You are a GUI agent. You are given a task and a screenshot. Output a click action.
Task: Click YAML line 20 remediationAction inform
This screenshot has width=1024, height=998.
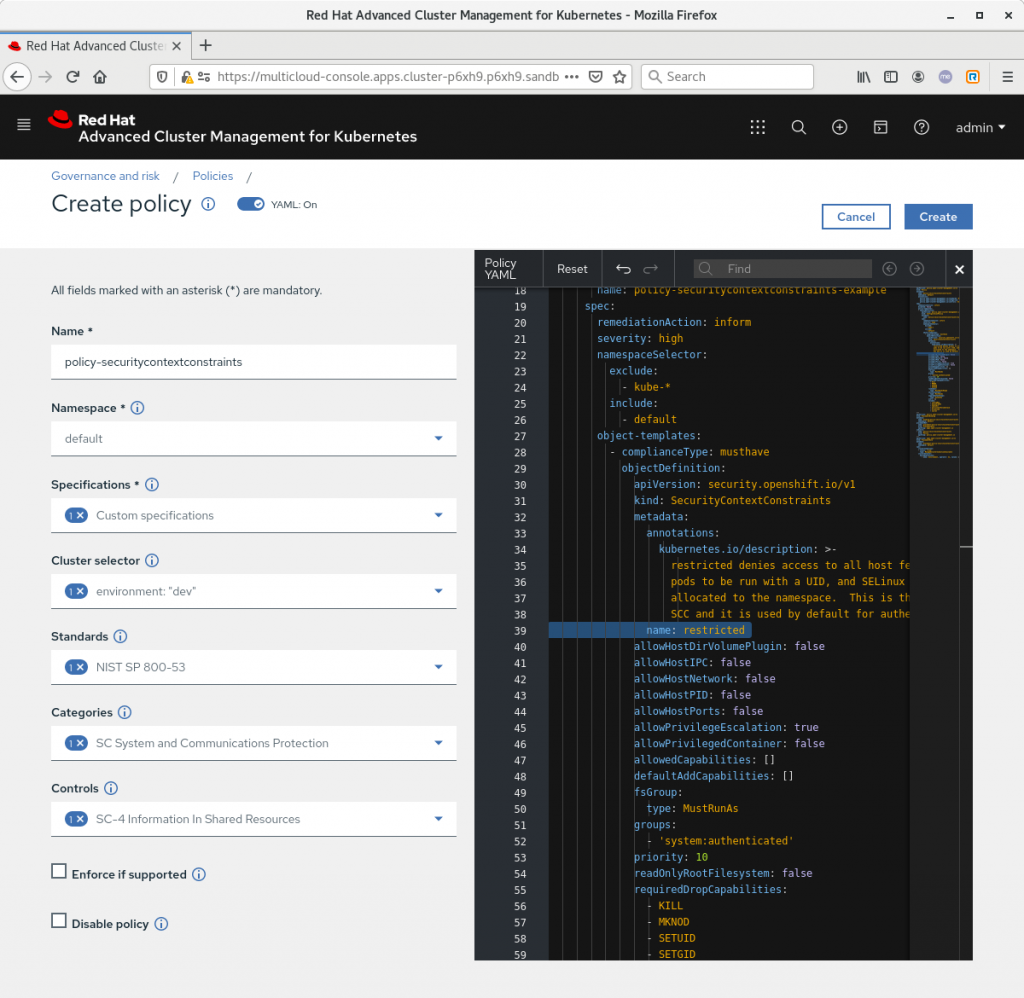(674, 322)
